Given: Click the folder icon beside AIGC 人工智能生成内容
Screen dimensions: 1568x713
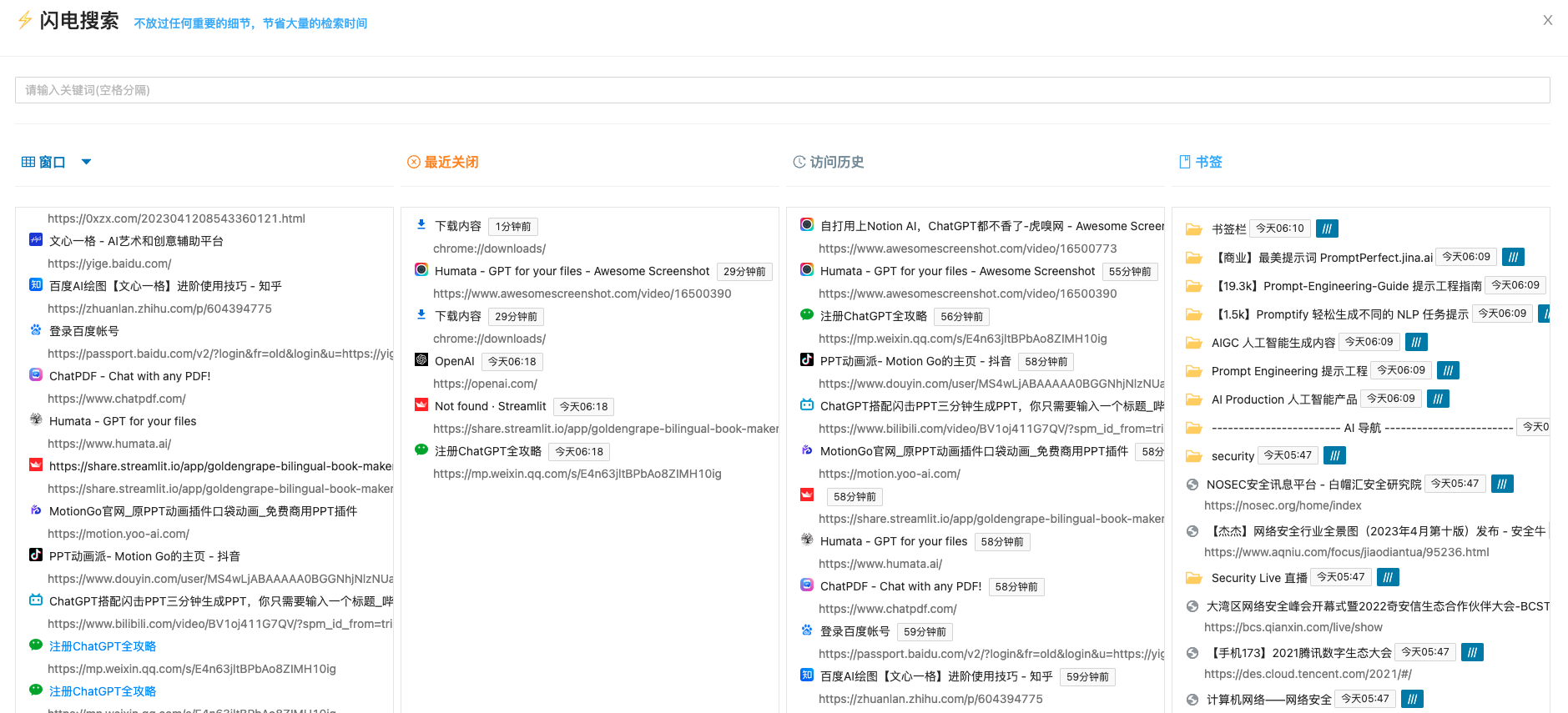Looking at the screenshot, I should pos(1194,343).
